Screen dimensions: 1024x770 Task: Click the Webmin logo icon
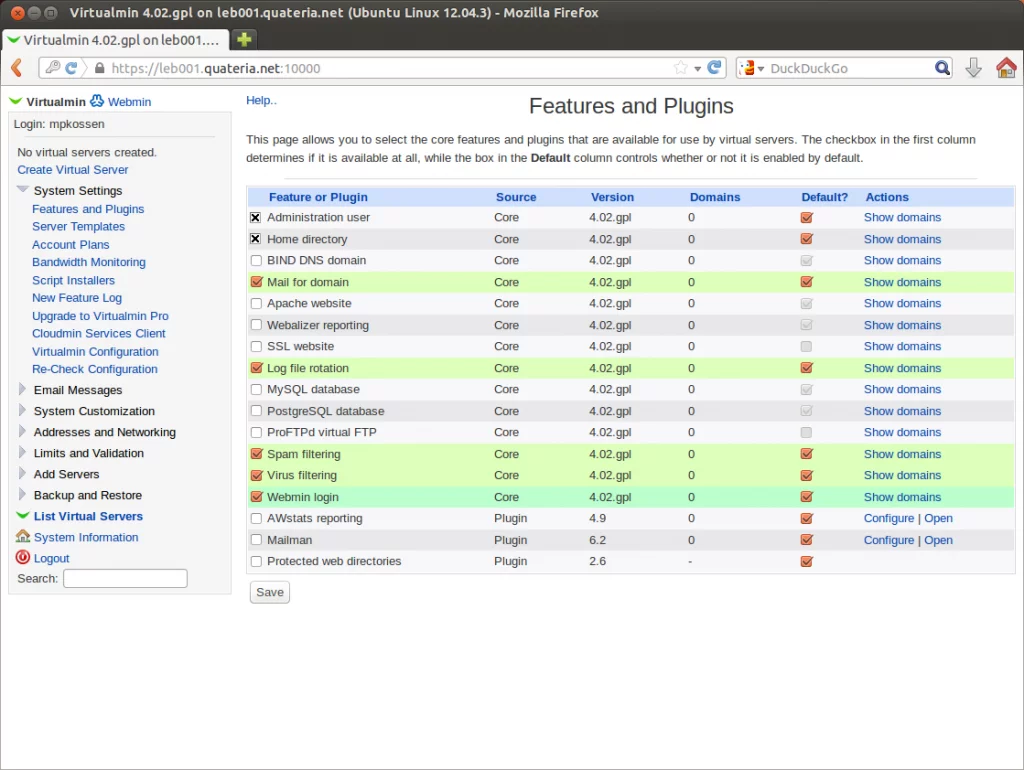[x=97, y=101]
